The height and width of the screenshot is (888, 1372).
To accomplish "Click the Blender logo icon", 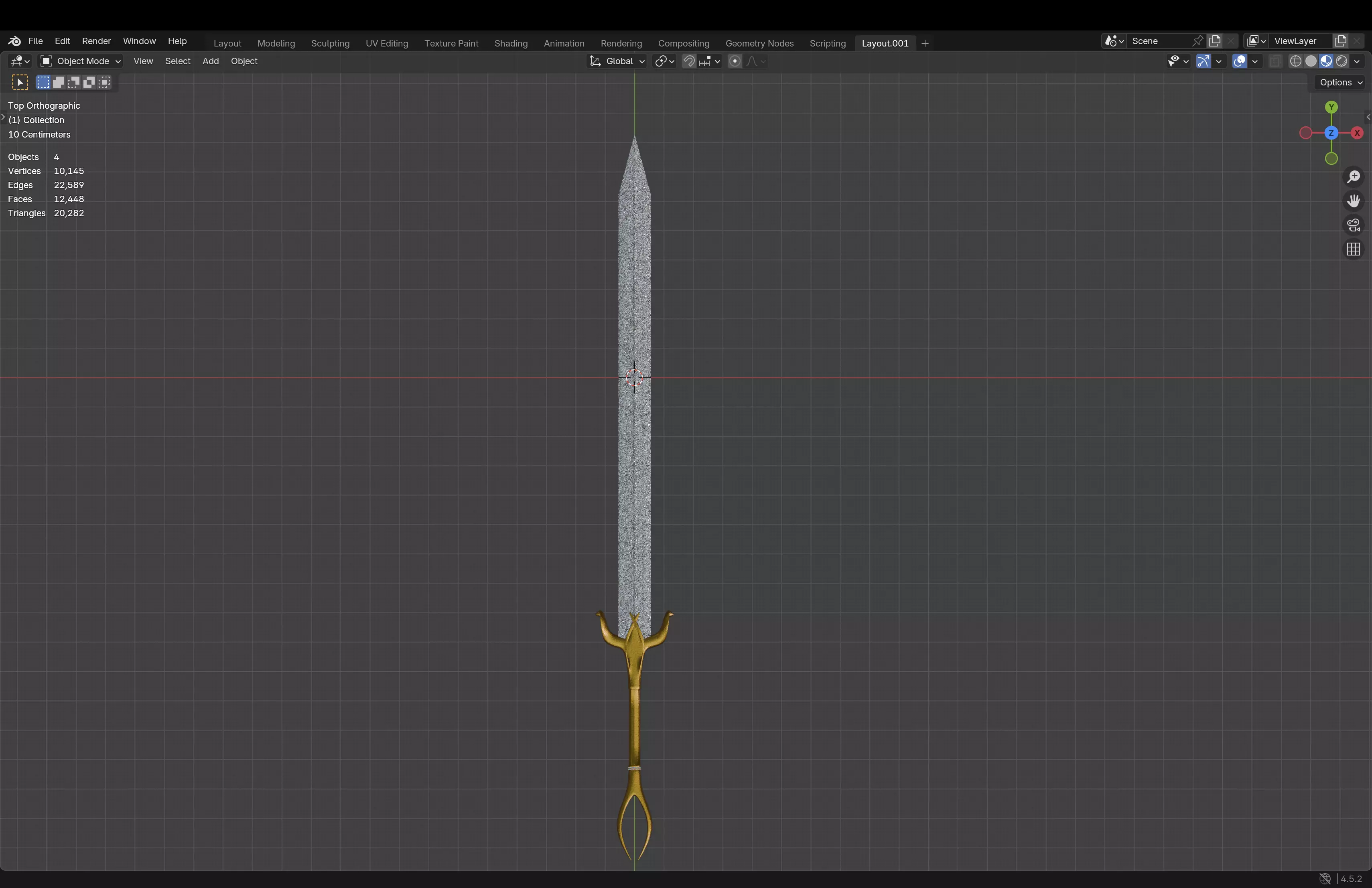I will coord(14,41).
